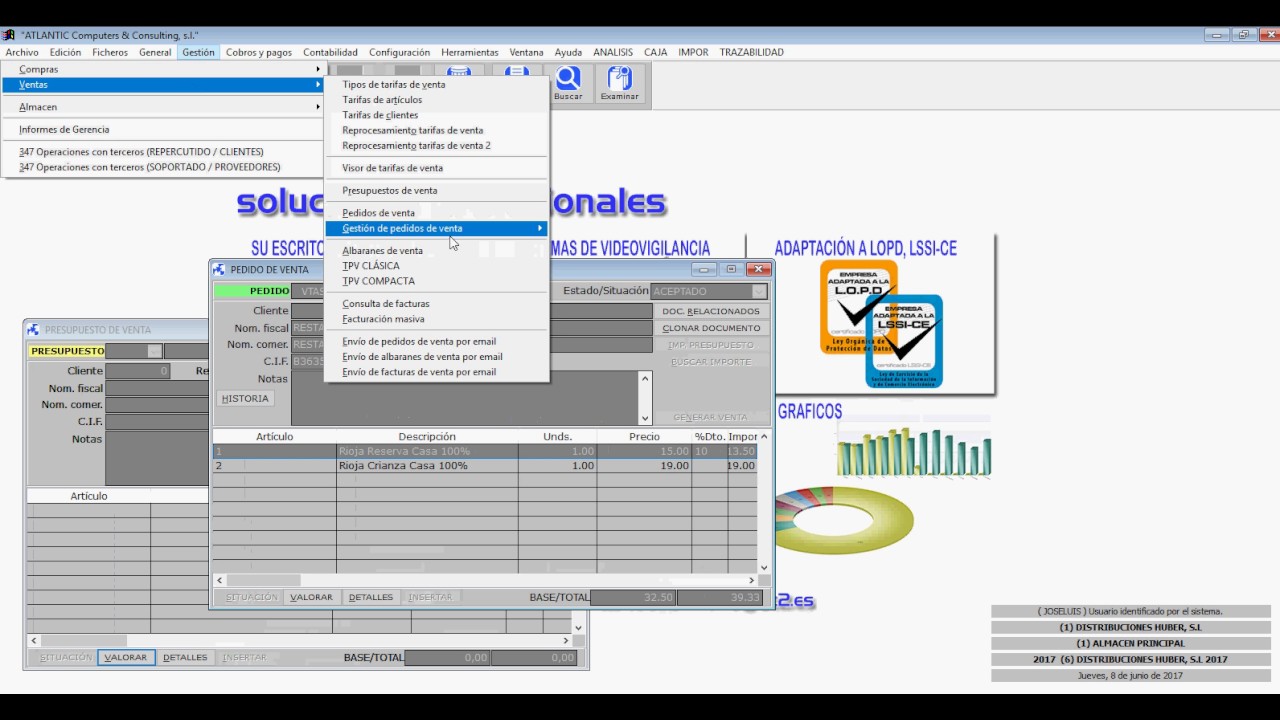Select Envío de pedidos de venta por email
Image resolution: width=1280 pixels, height=720 pixels.
[x=437, y=341]
